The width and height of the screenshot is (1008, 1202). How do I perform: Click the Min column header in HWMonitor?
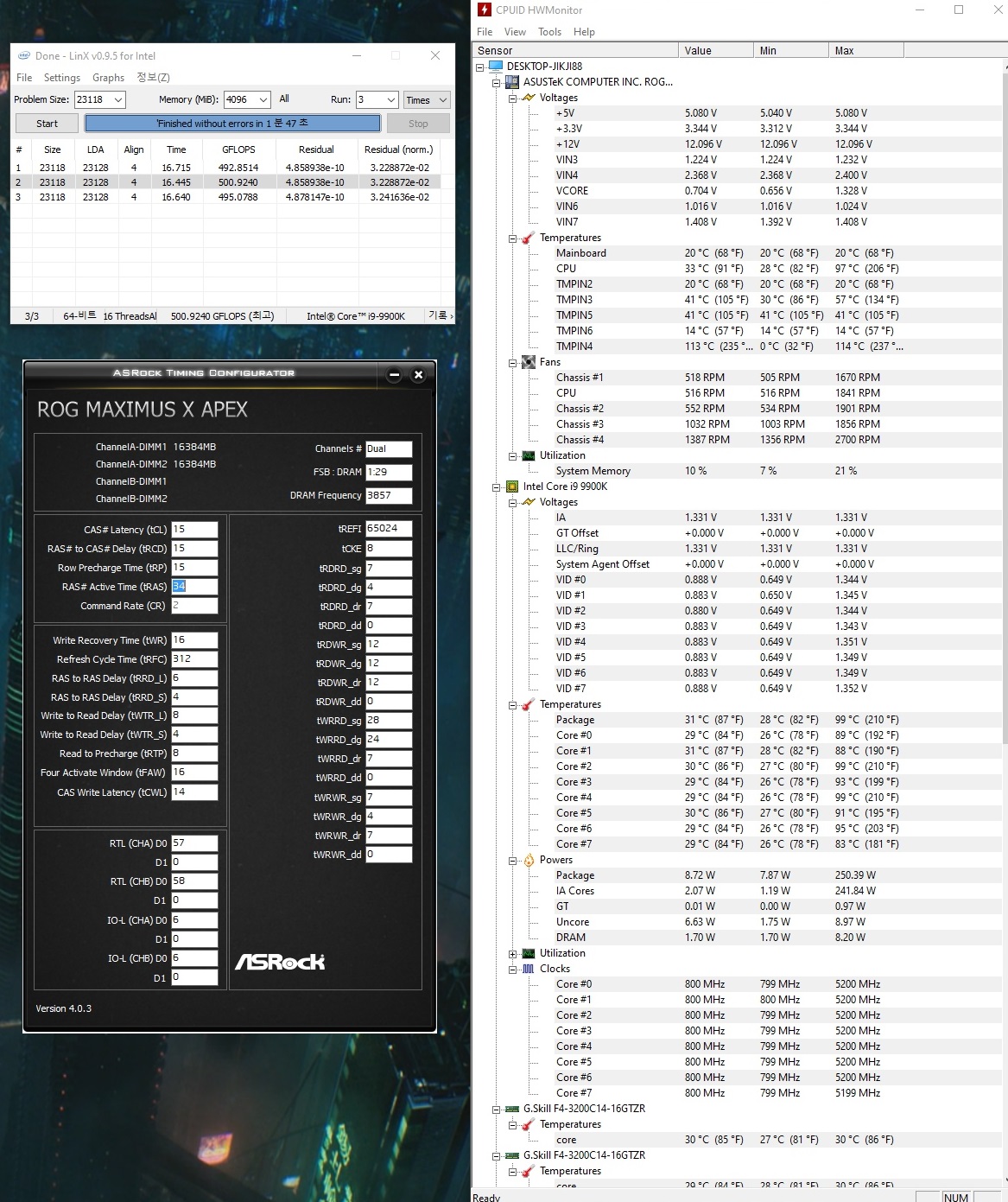pyautogui.click(x=790, y=50)
